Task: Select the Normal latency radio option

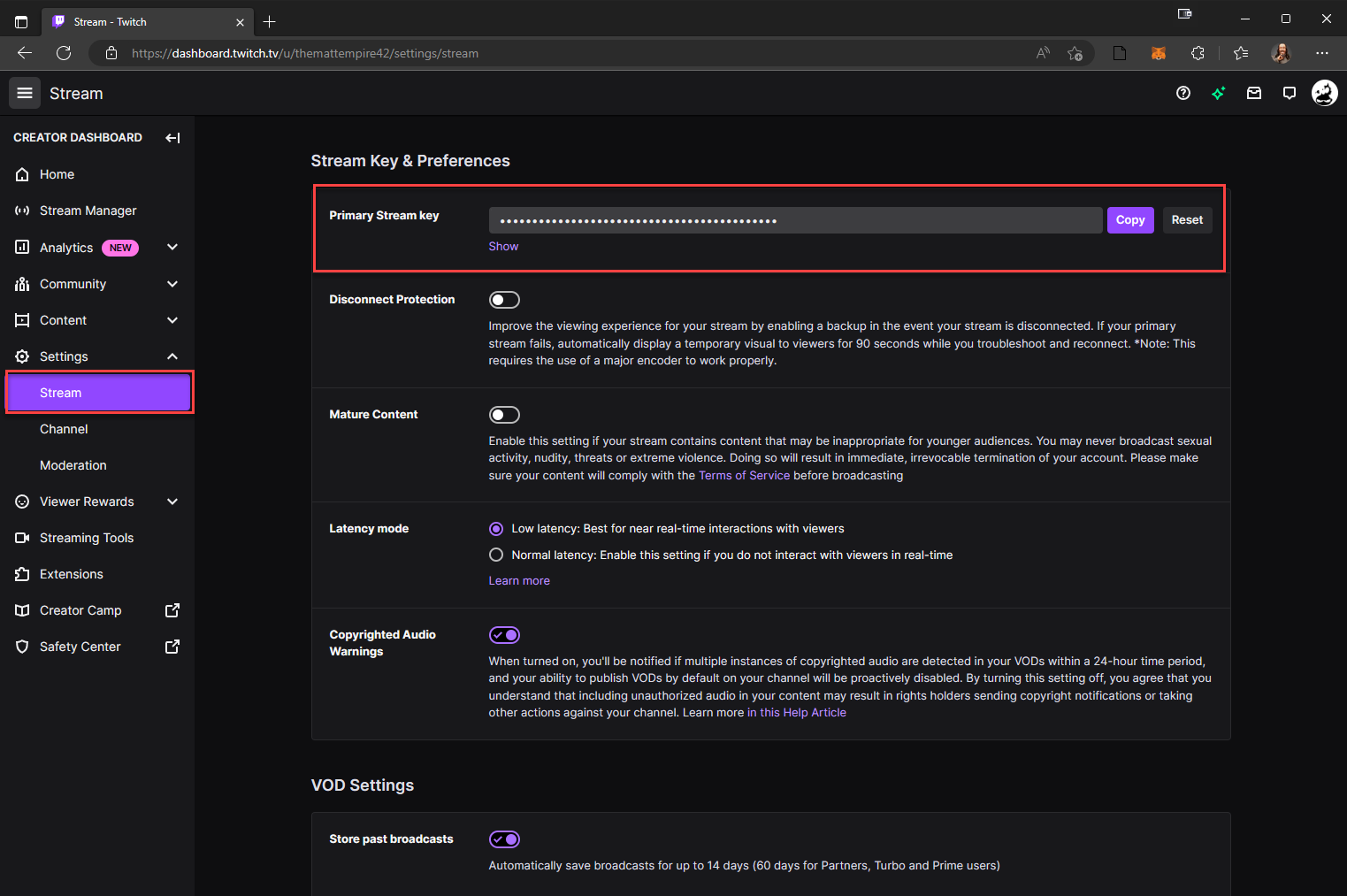Action: click(x=496, y=555)
